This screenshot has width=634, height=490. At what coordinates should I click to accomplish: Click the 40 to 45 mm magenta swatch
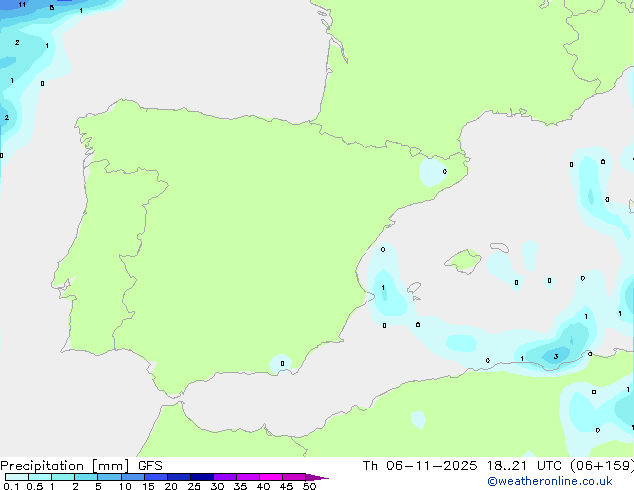[x=271, y=477]
